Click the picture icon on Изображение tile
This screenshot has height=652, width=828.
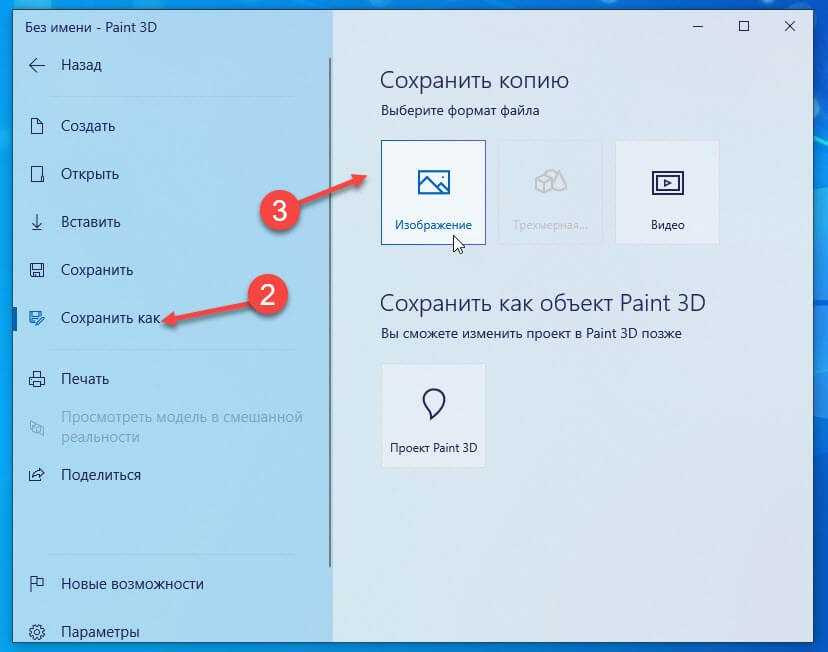[434, 182]
